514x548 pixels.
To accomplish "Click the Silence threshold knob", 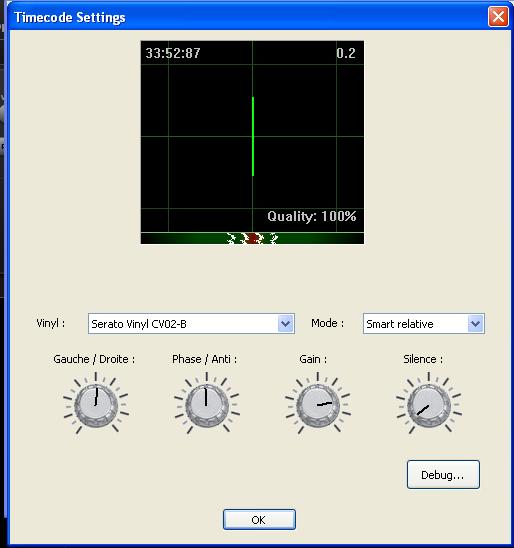I will [x=429, y=405].
